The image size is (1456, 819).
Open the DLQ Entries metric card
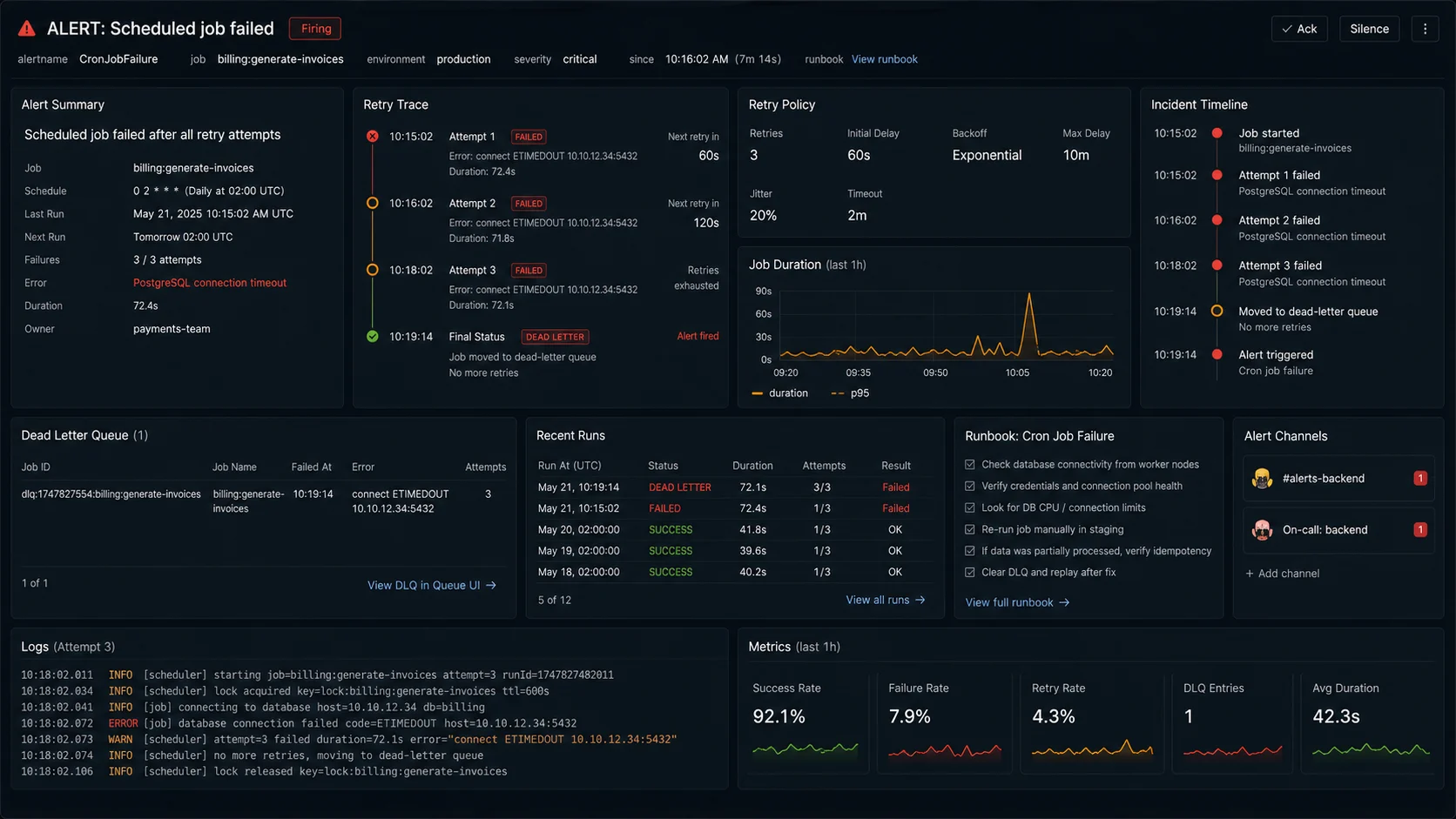point(1232,723)
